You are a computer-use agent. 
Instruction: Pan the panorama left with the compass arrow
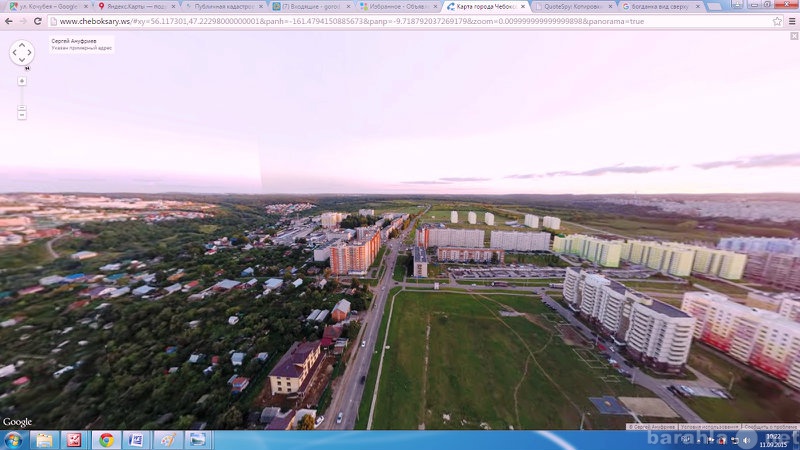click(14, 53)
